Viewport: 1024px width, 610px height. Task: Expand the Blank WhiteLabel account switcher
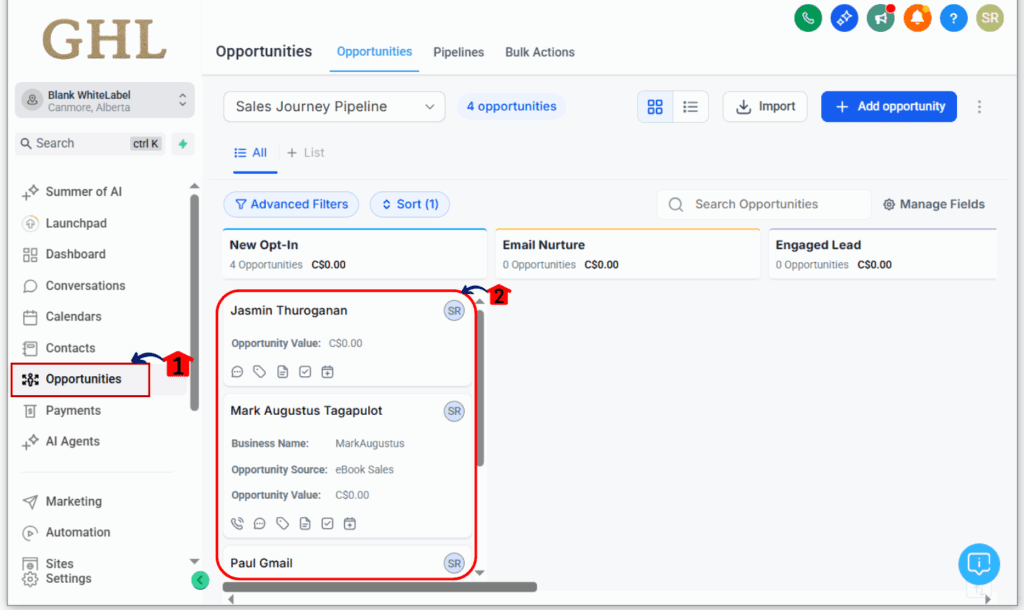pos(105,100)
